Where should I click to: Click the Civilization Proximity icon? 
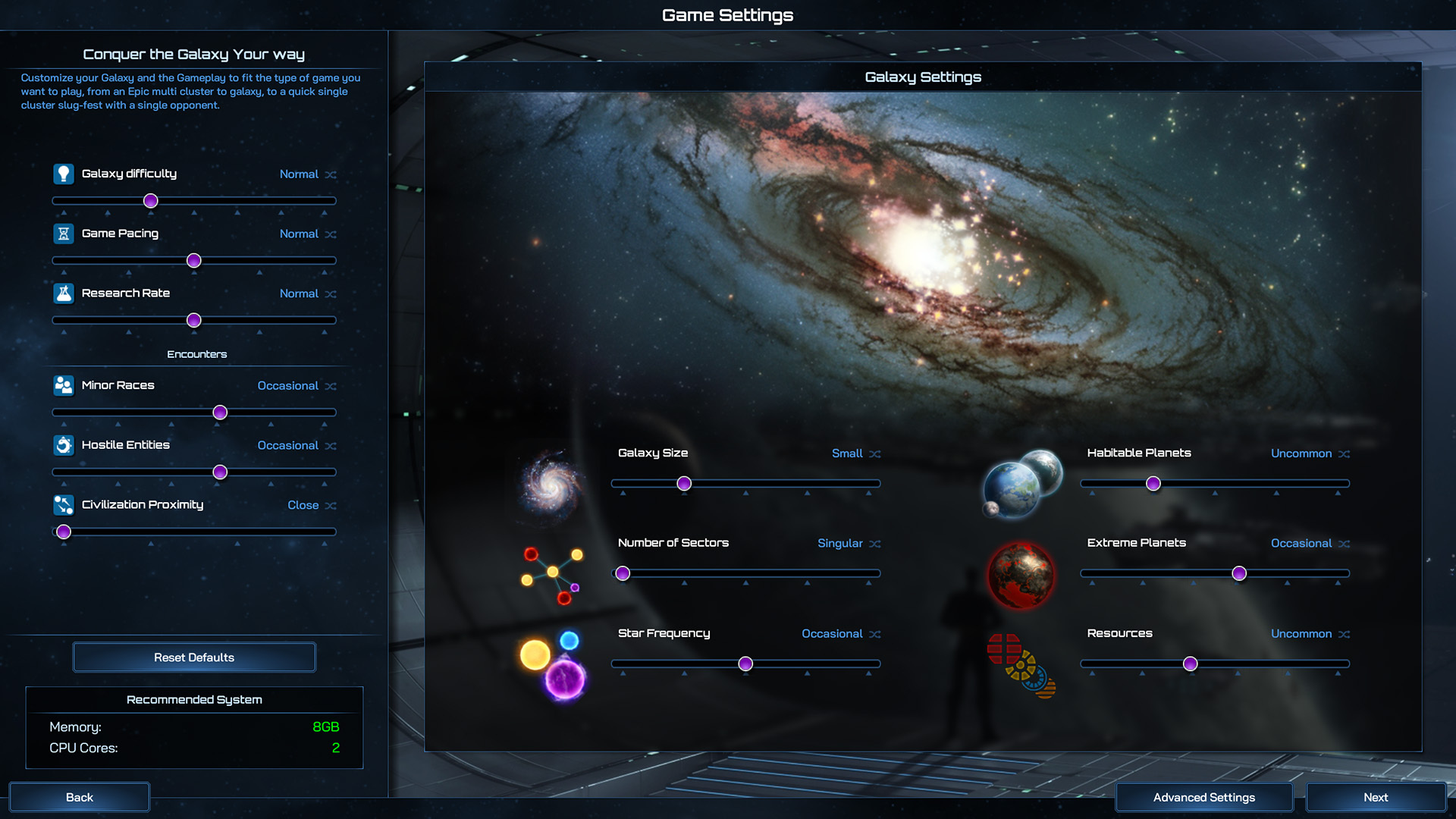(64, 504)
